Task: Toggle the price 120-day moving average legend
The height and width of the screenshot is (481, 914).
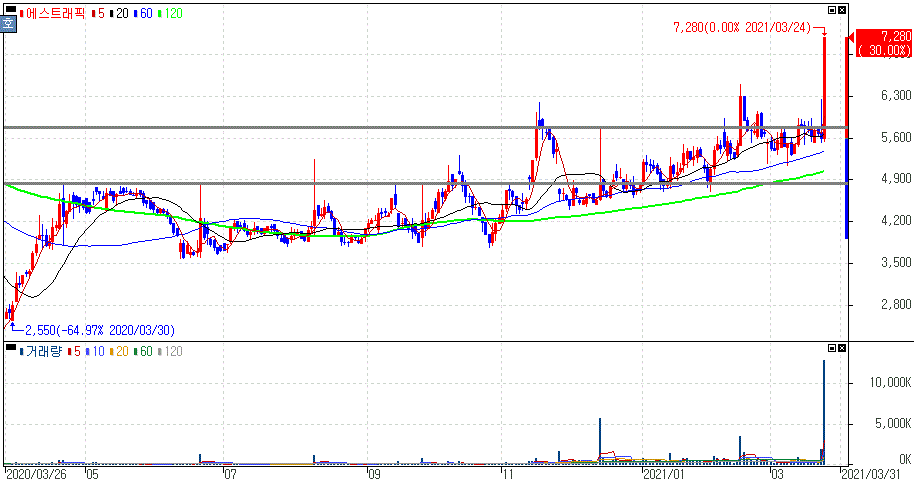Action: (x=170, y=13)
